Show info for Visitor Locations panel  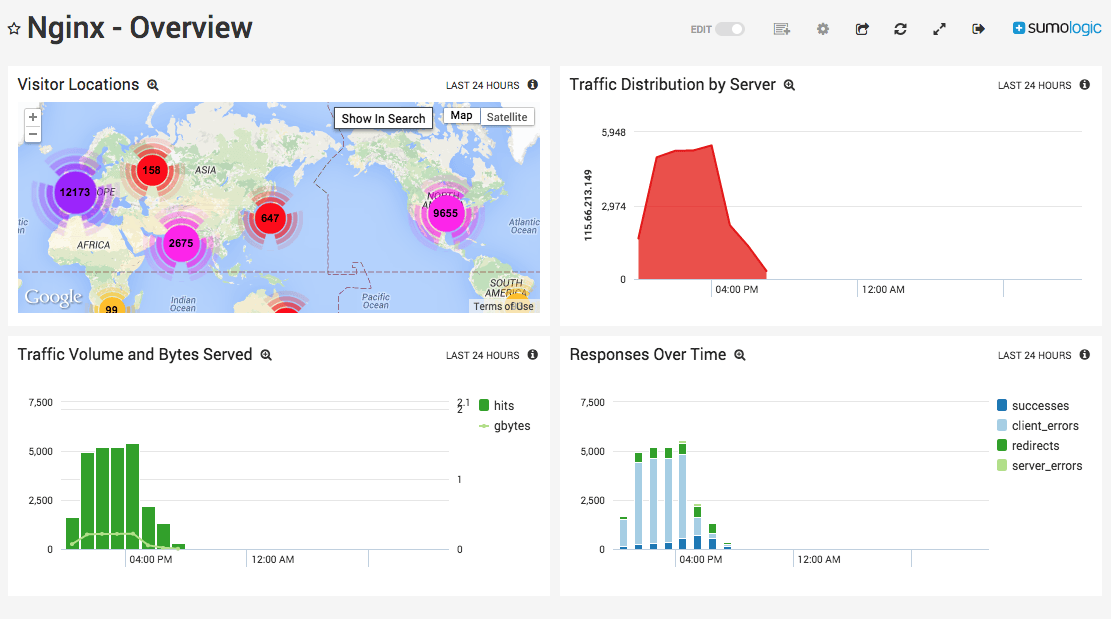coord(533,84)
